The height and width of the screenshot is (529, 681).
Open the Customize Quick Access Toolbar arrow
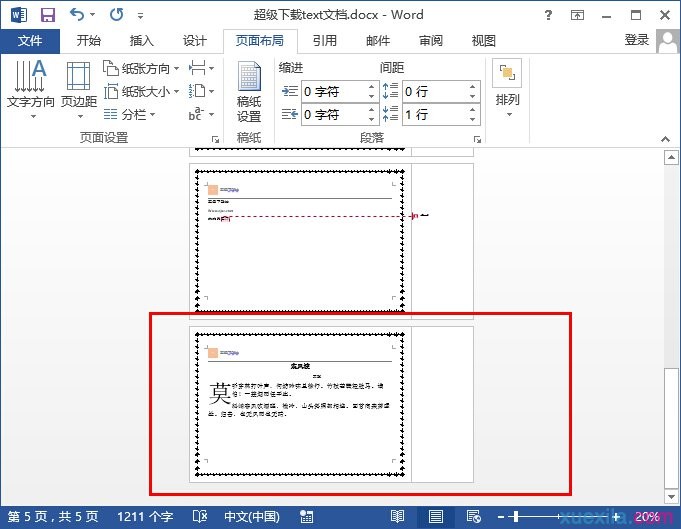coord(140,16)
